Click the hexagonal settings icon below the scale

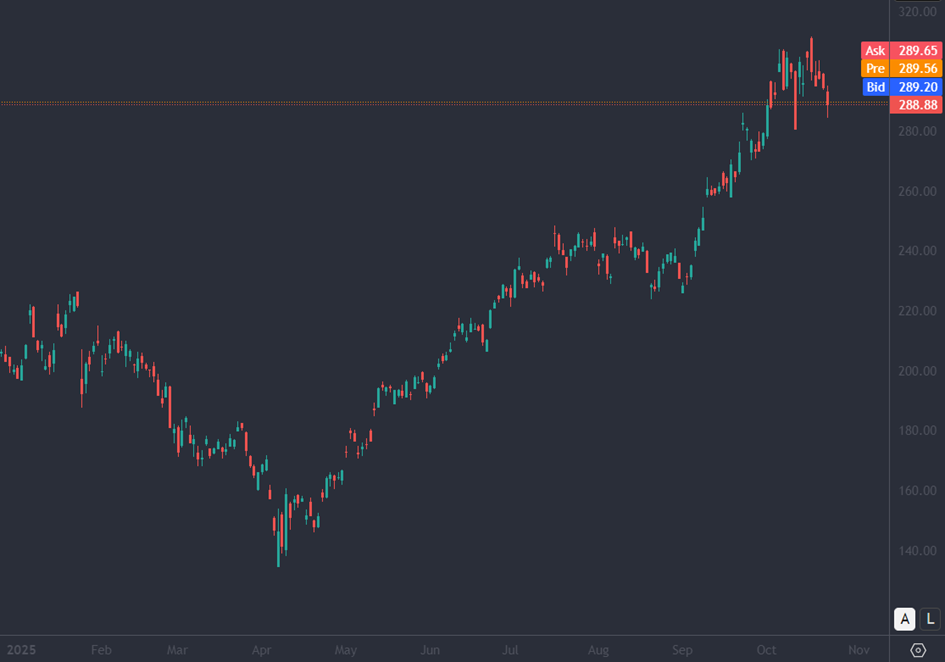pos(916,648)
